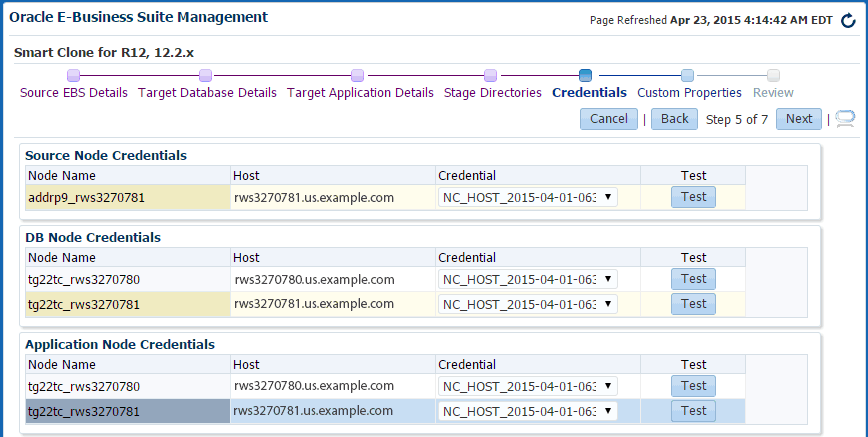868x437 pixels.
Task: Click the Target Application Details train marker
Action: click(x=358, y=75)
